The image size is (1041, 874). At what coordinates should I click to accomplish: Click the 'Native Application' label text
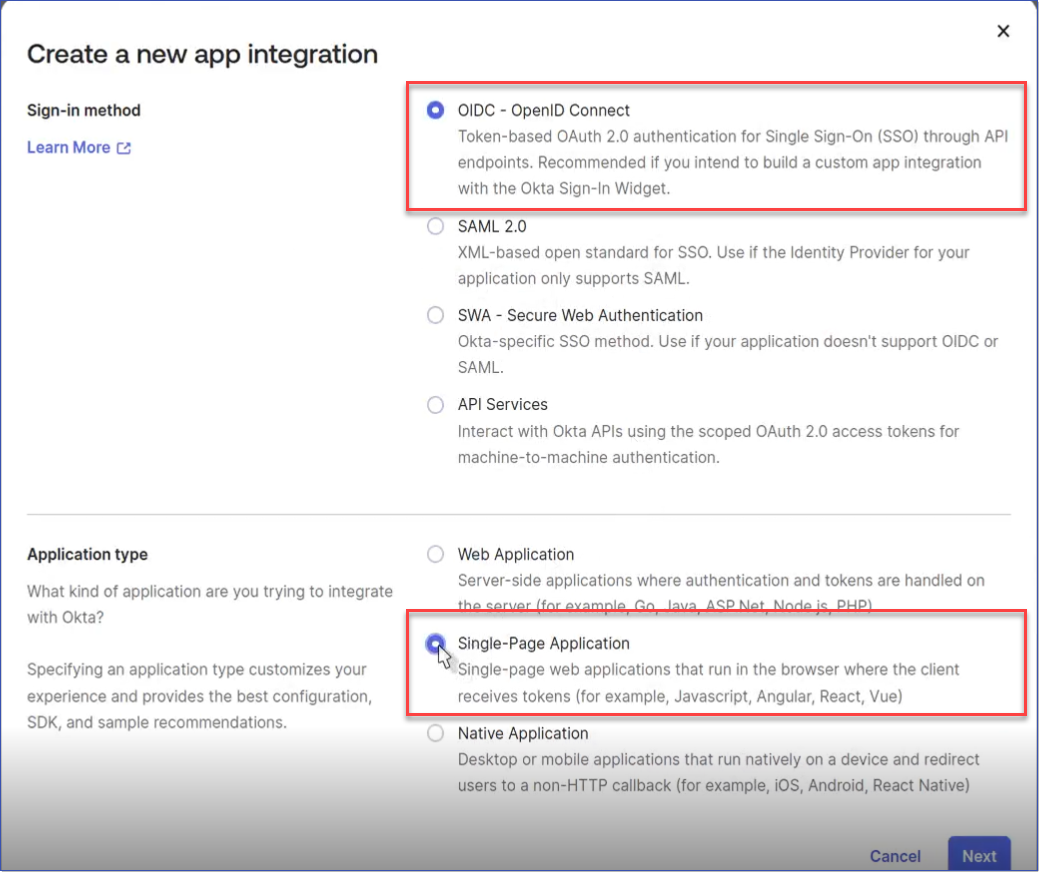(x=522, y=733)
